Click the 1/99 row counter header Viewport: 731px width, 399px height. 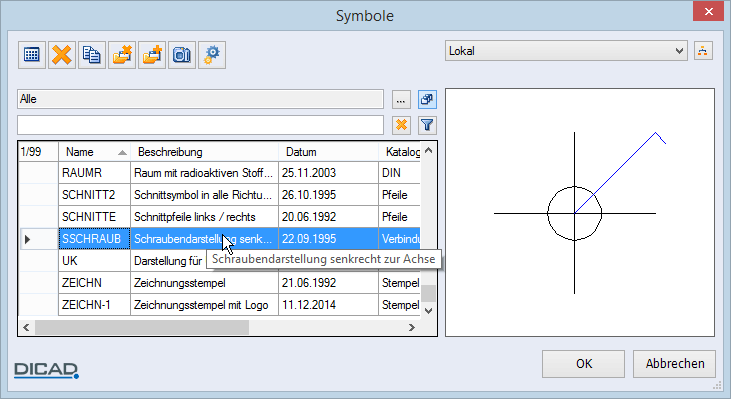click(38, 152)
